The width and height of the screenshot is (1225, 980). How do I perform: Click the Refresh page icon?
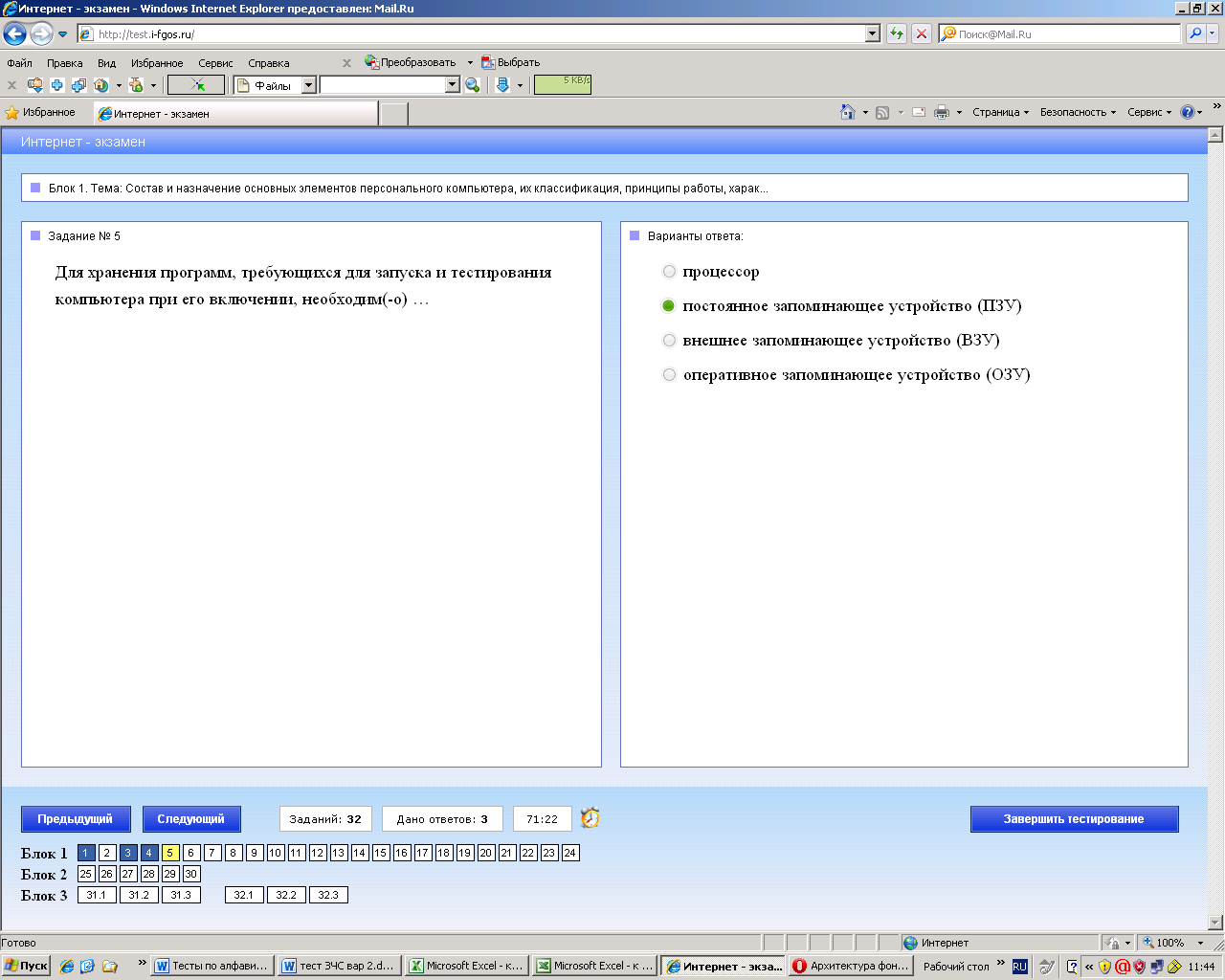pos(897,33)
